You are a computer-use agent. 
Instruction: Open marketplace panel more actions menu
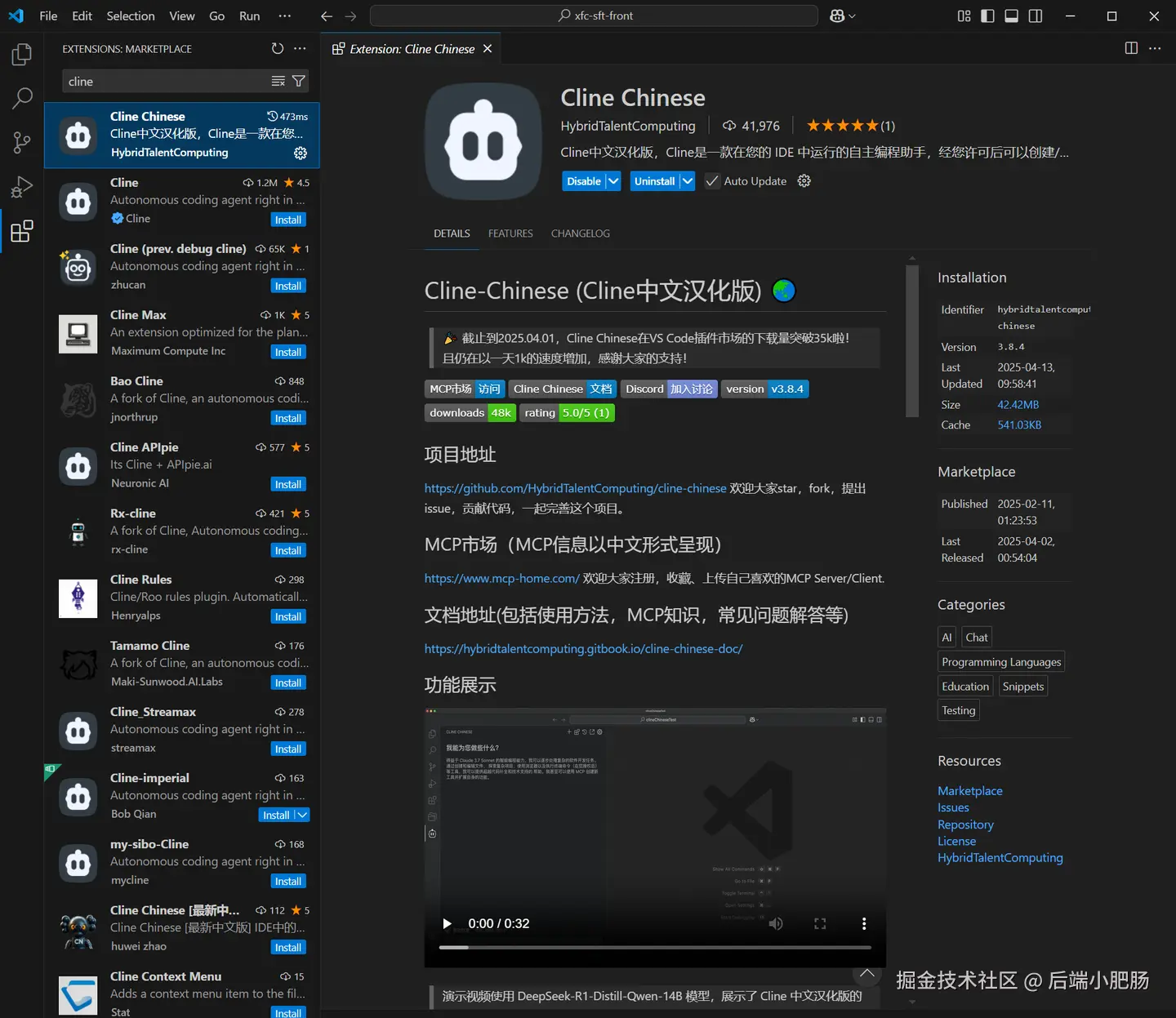[x=300, y=49]
